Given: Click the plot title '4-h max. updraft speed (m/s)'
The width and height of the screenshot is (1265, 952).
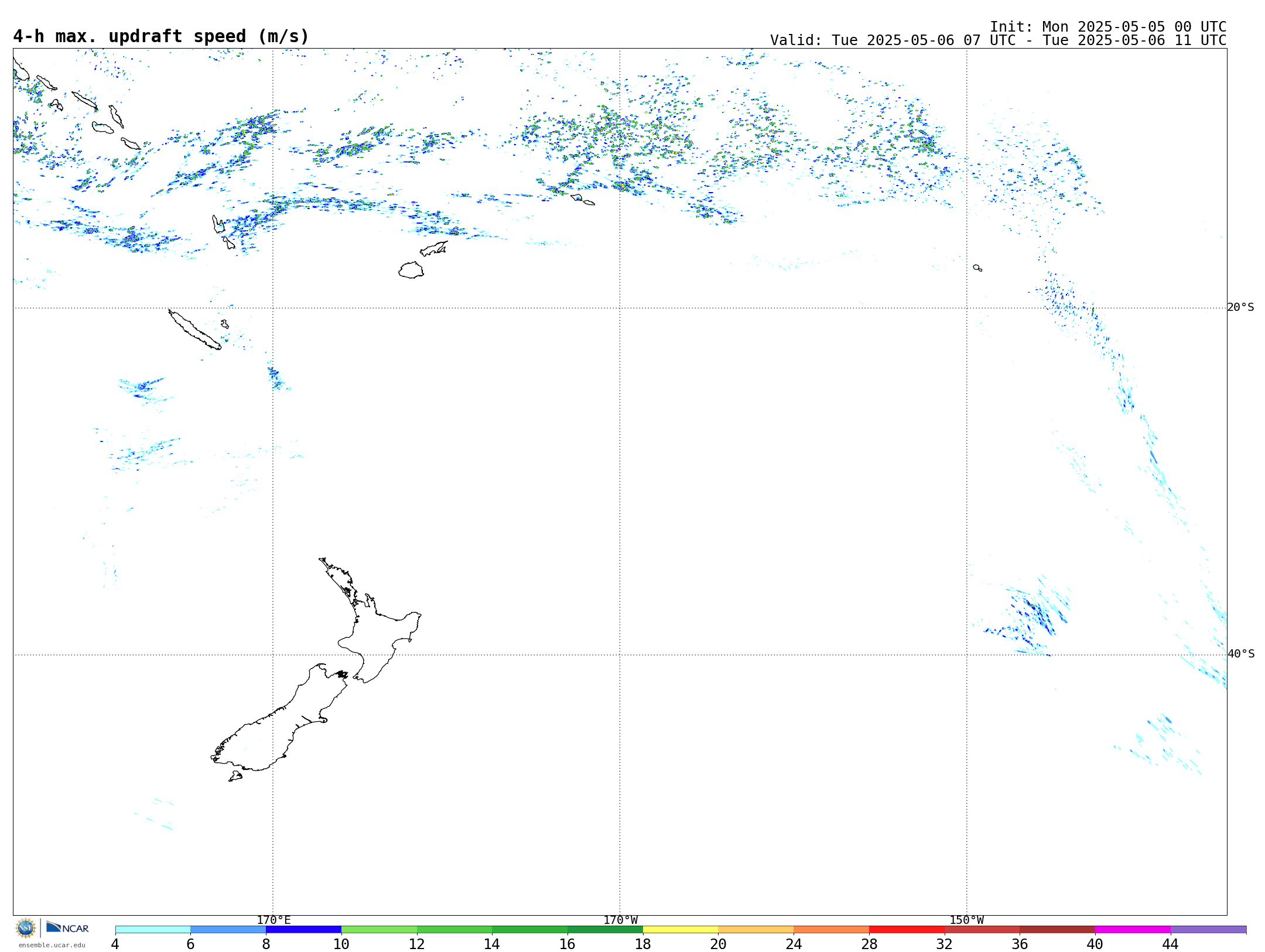Looking at the screenshot, I should pos(161,36).
